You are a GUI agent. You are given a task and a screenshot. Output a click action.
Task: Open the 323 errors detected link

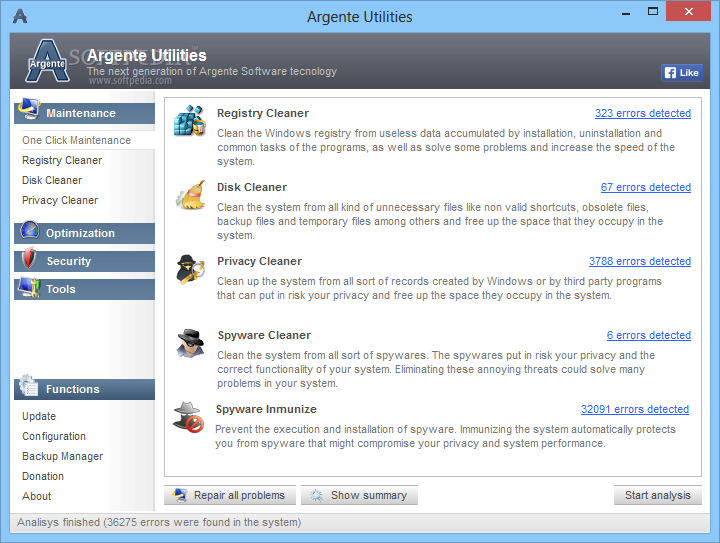[x=643, y=113]
